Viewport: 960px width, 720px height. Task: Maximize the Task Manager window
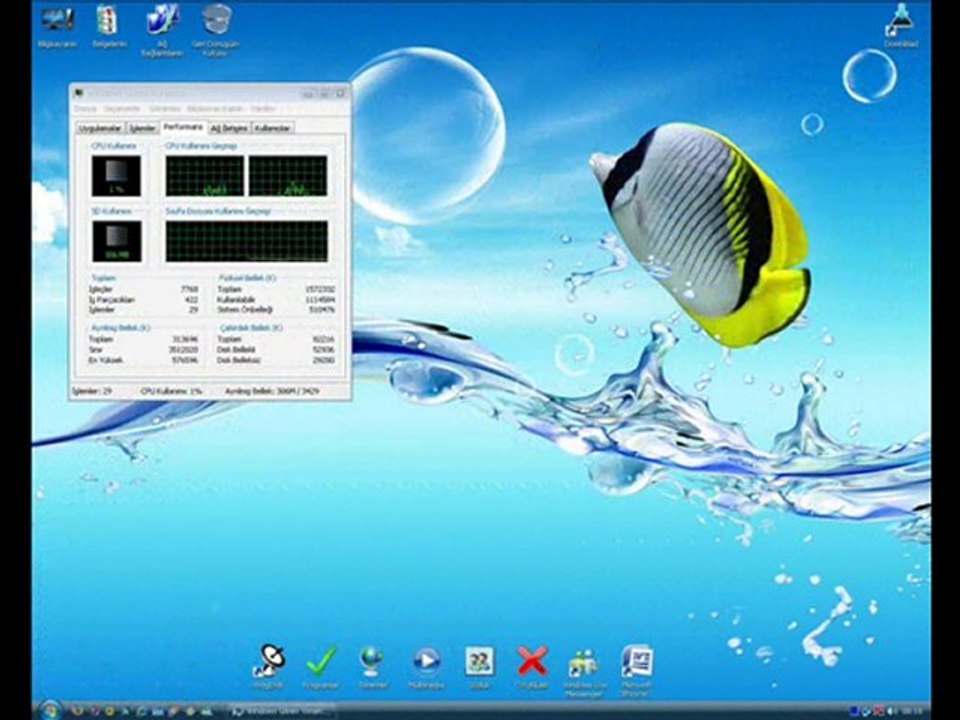(324, 94)
